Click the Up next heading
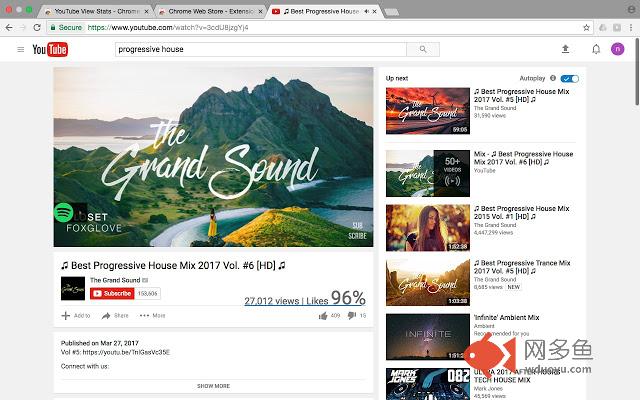The height and width of the screenshot is (400, 640). pos(397,78)
